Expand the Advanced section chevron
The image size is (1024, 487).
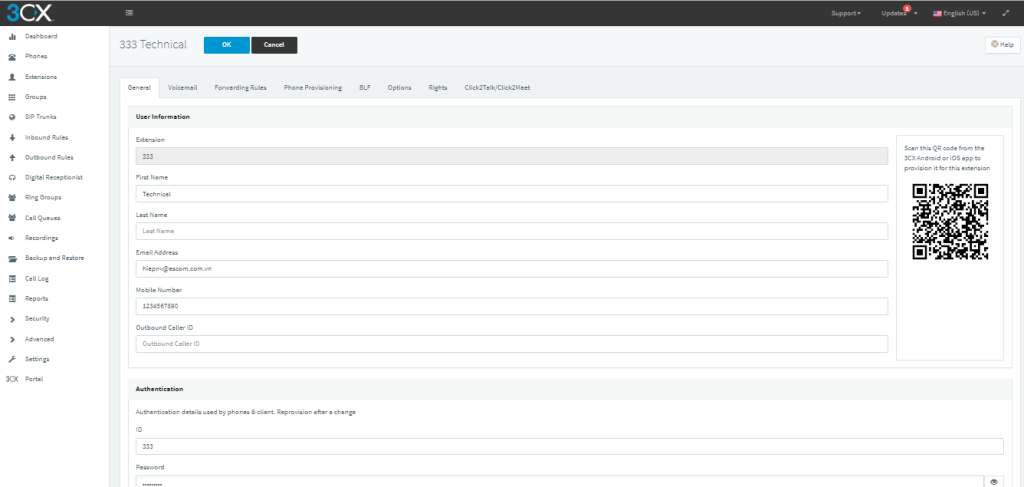click(12, 339)
